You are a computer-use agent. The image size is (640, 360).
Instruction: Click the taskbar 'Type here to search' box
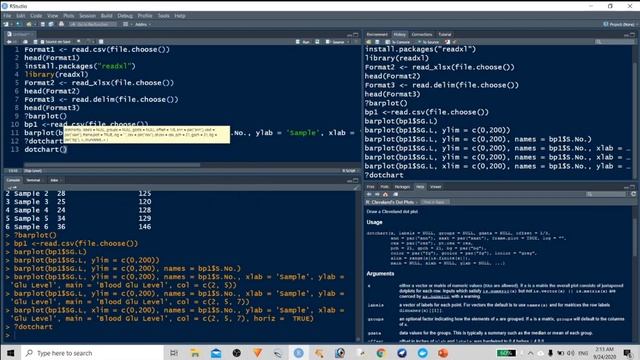tap(92, 353)
